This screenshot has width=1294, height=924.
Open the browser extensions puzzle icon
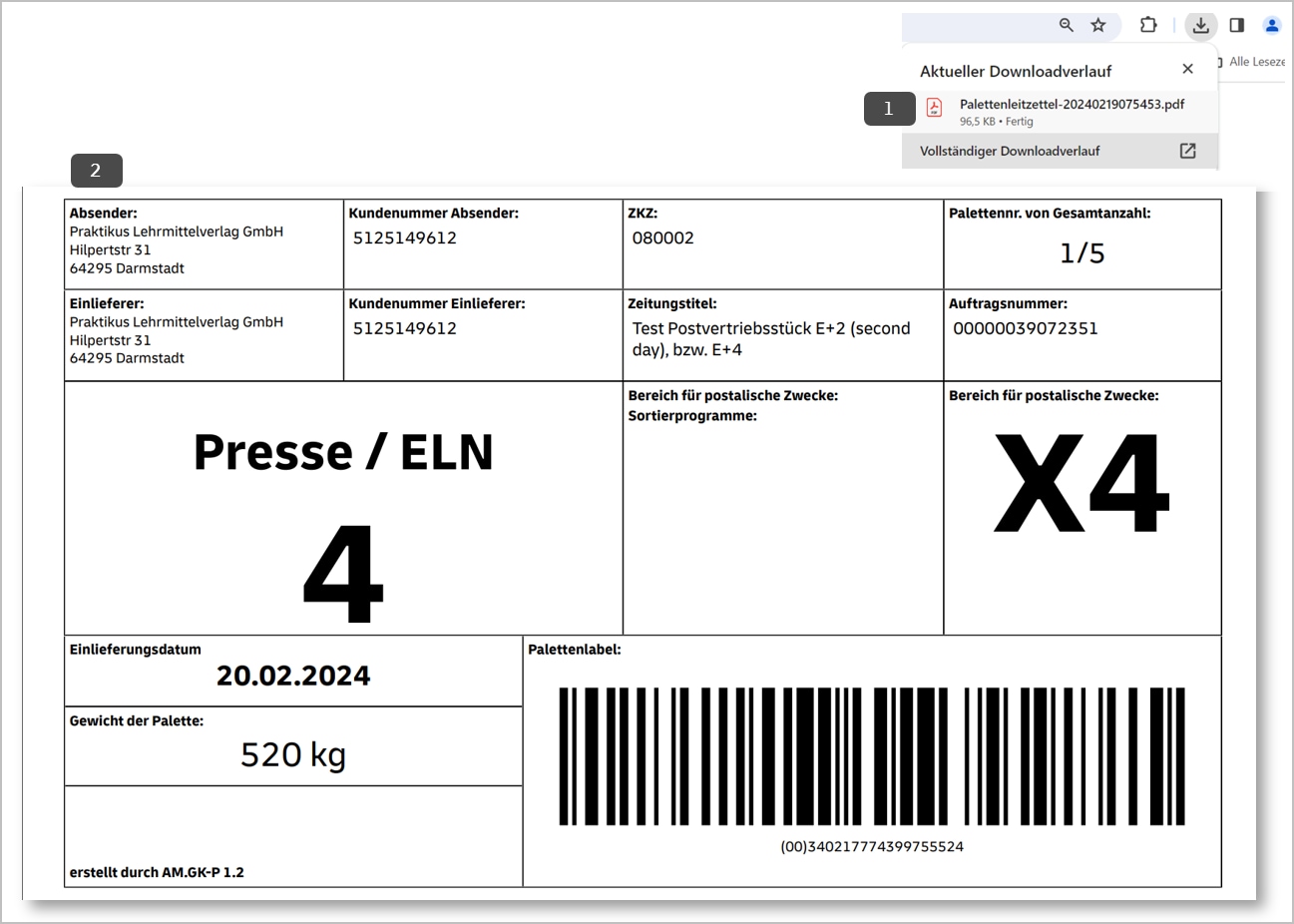click(x=1148, y=25)
